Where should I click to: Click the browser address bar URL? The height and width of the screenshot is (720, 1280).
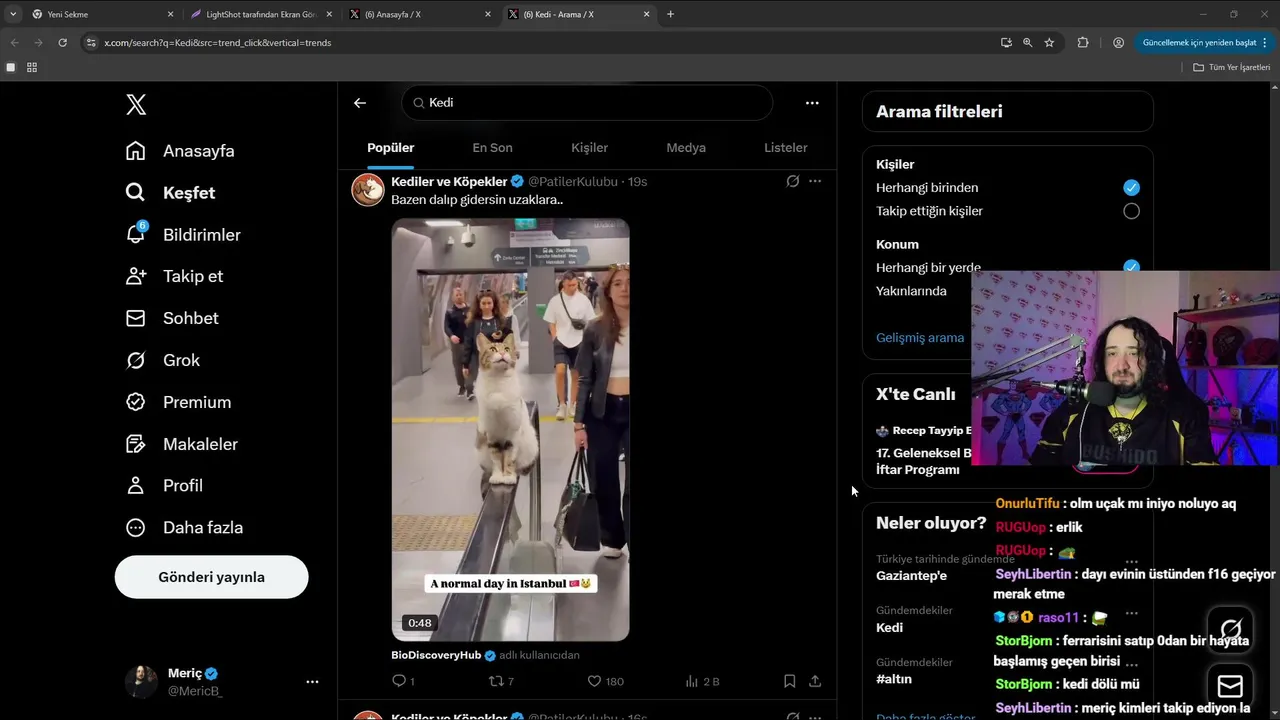217,43
